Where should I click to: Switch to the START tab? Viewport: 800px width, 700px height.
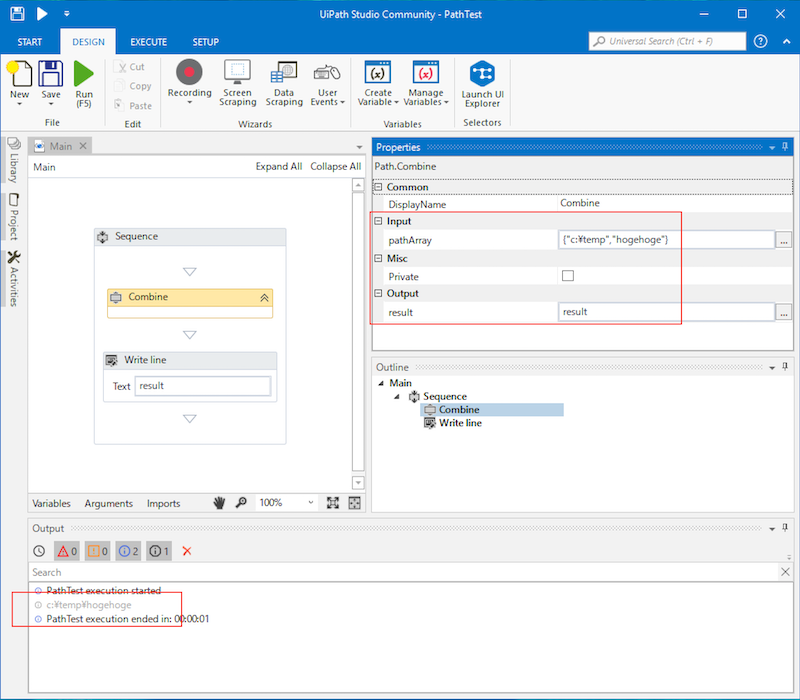30,42
